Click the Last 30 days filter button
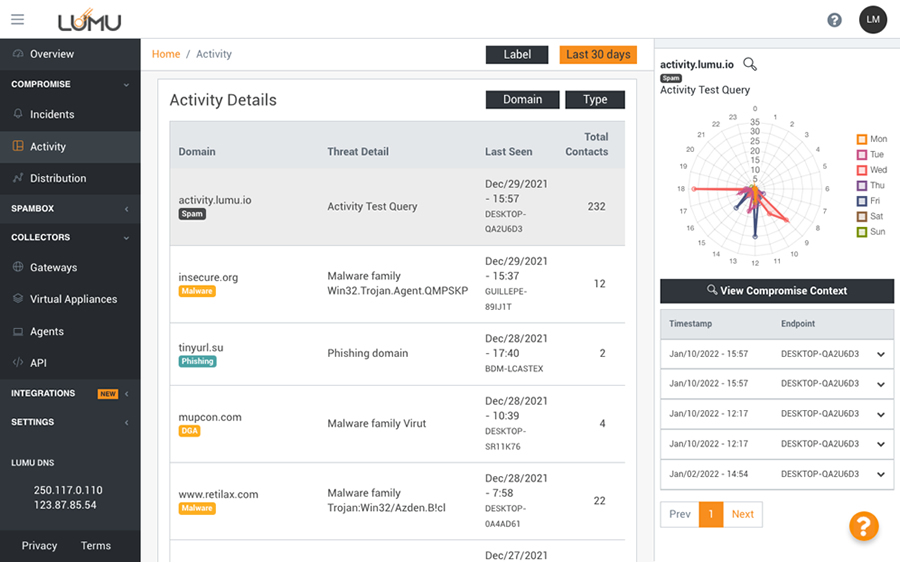This screenshot has width=900, height=563. [x=598, y=54]
